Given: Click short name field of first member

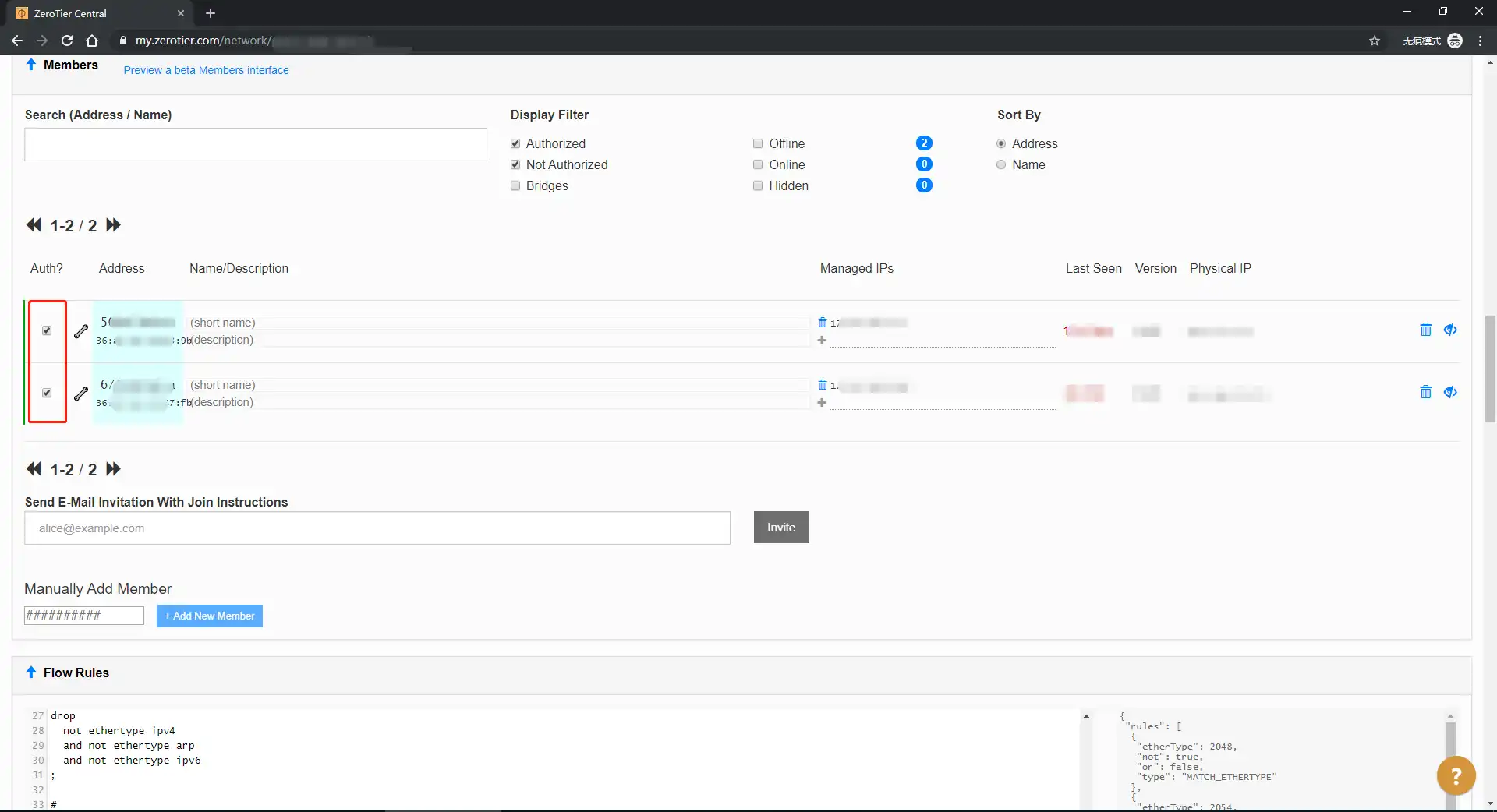Looking at the screenshot, I should [x=499, y=323].
